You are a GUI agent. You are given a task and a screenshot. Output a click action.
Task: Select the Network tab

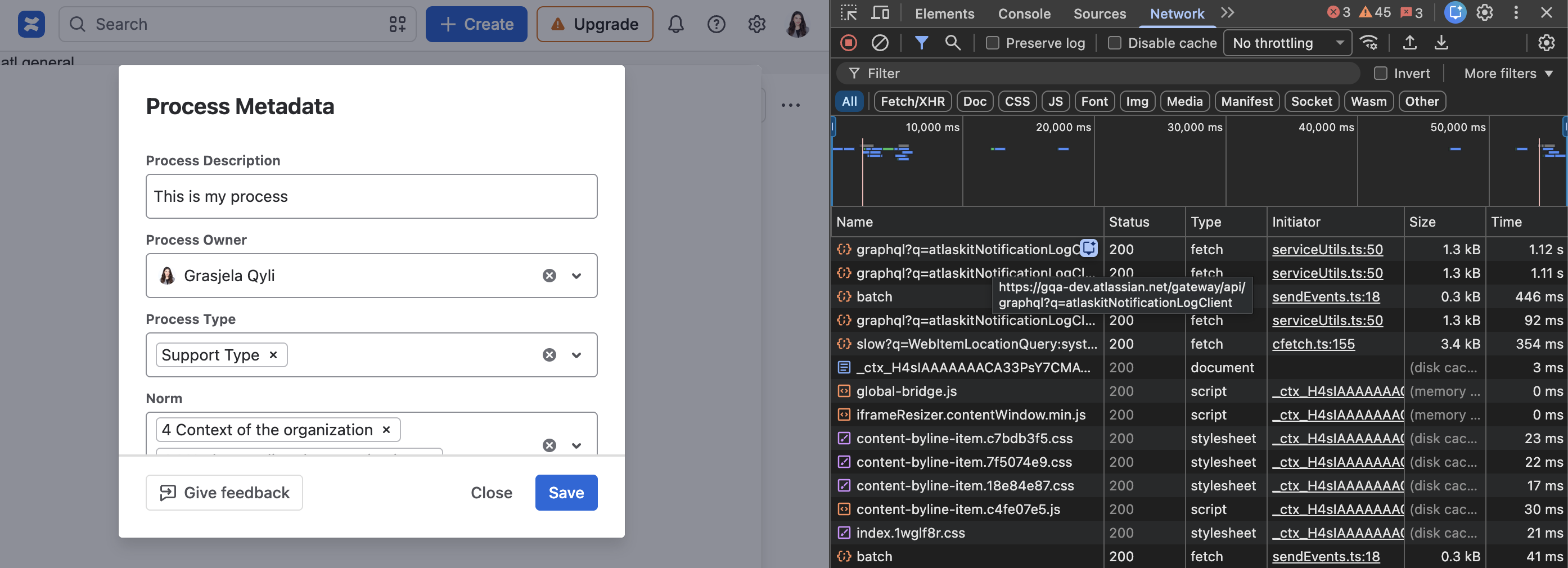[1177, 13]
